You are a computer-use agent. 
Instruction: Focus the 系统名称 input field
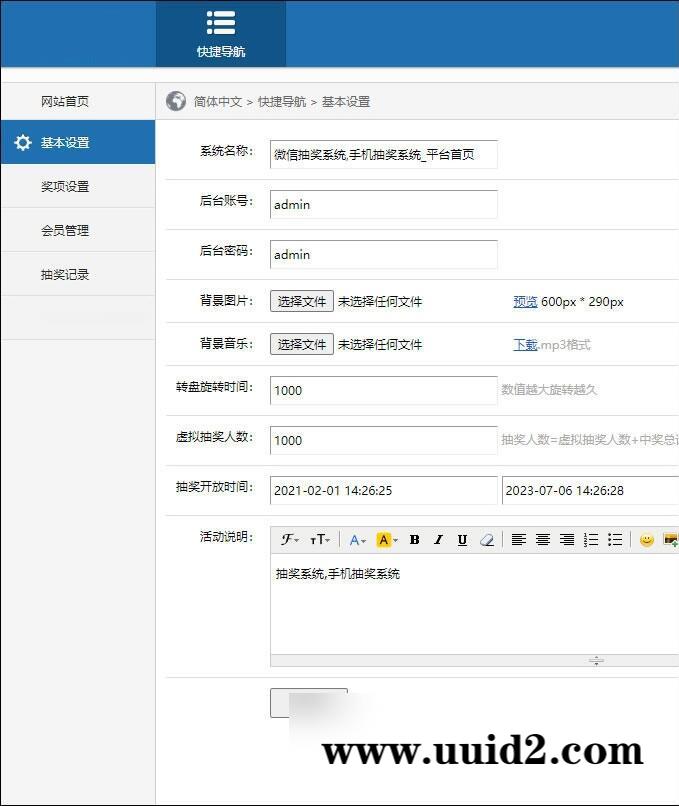tap(383, 154)
